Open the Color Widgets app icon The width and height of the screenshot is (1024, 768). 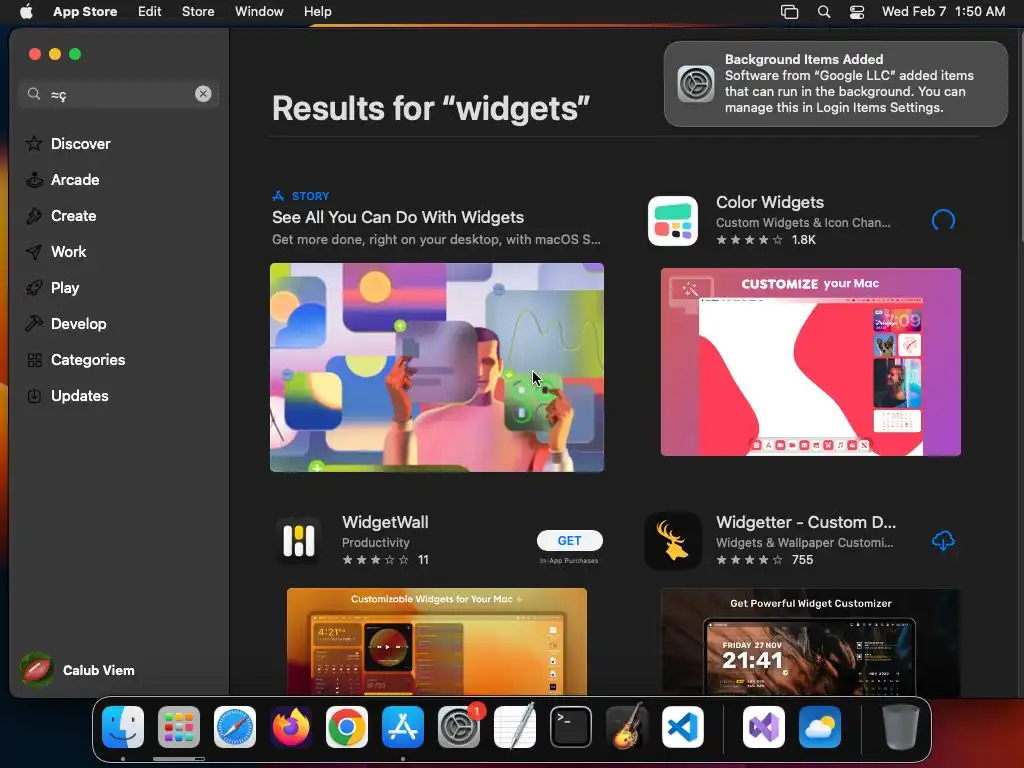click(673, 221)
